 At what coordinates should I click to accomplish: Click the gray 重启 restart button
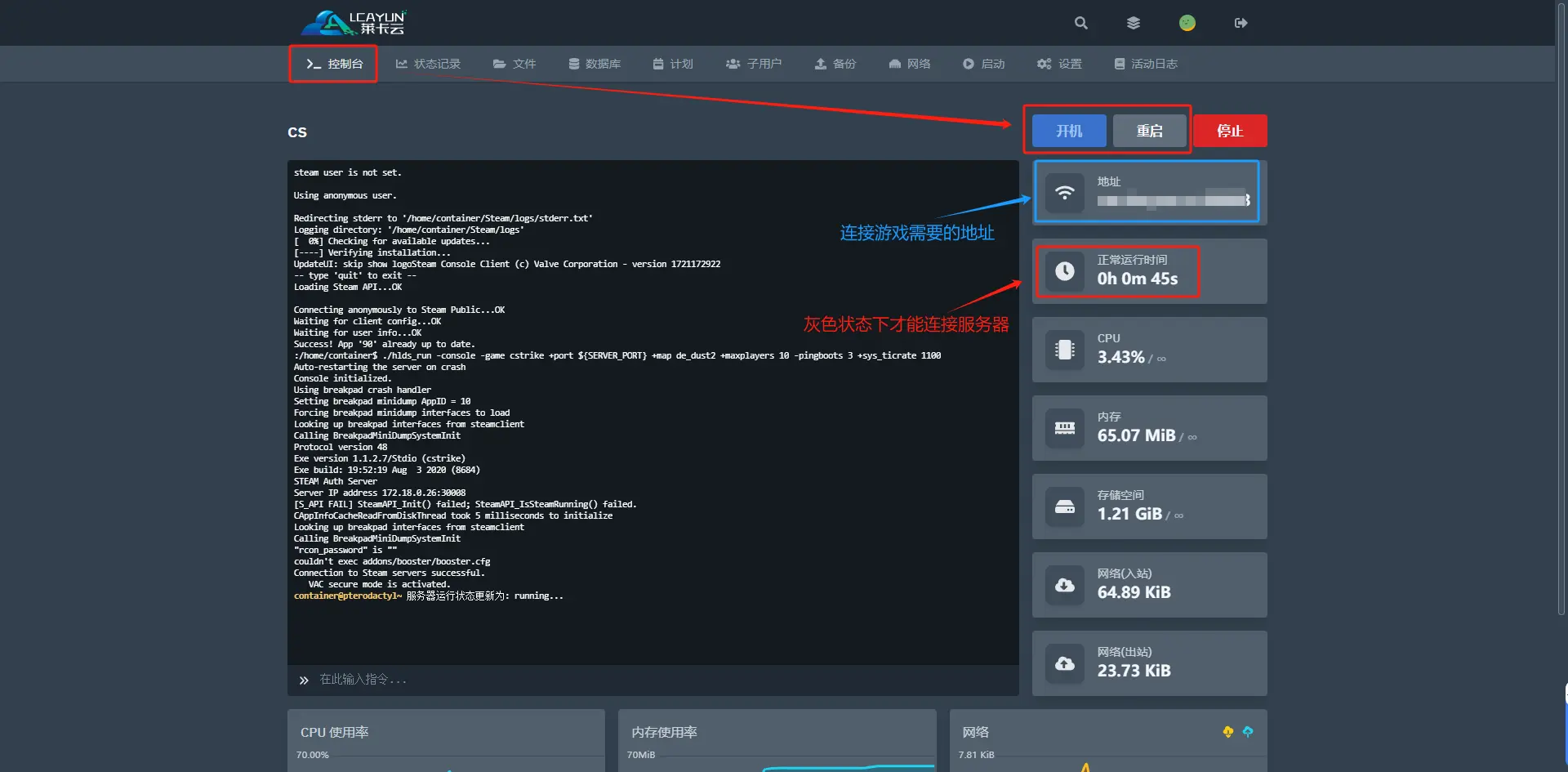1150,131
